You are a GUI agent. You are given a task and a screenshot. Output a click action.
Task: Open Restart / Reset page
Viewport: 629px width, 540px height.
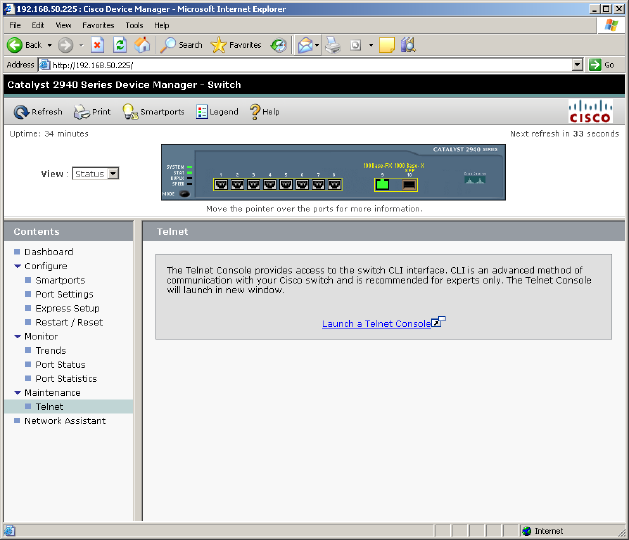pyautogui.click(x=69, y=322)
